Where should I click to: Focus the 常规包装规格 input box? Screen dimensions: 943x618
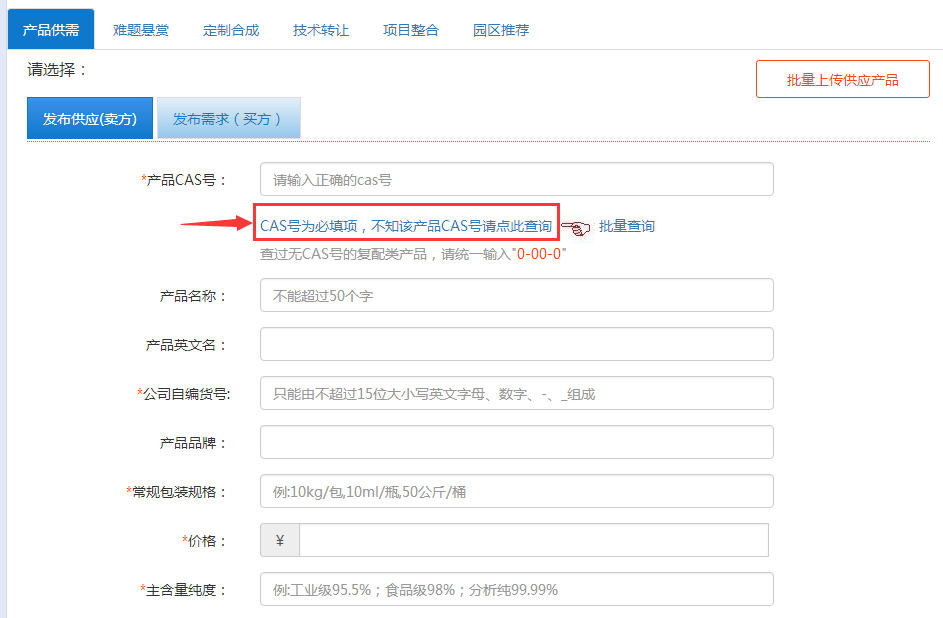[x=516, y=492]
